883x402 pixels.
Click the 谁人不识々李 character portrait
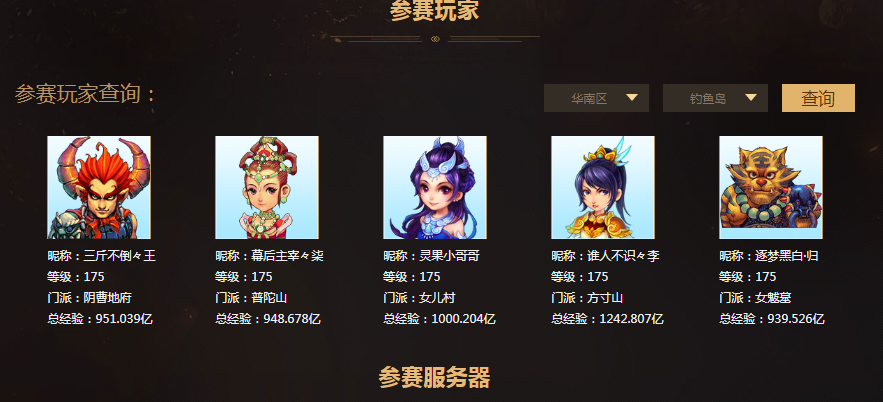tap(603, 187)
